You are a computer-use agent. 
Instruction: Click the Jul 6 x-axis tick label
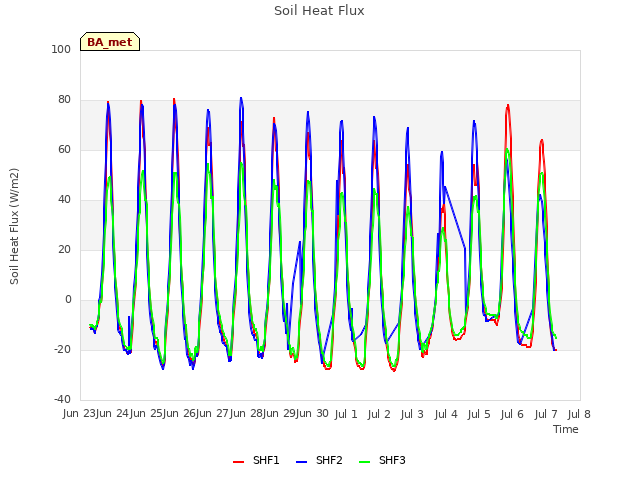click(512, 414)
